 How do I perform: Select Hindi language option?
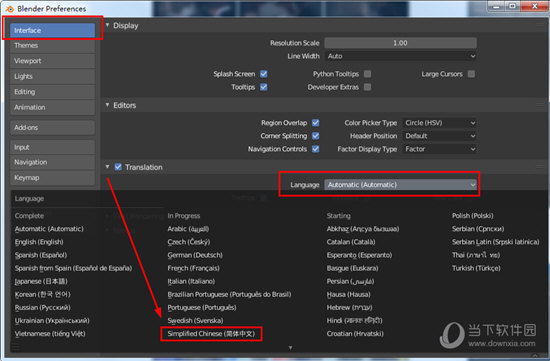click(x=354, y=321)
